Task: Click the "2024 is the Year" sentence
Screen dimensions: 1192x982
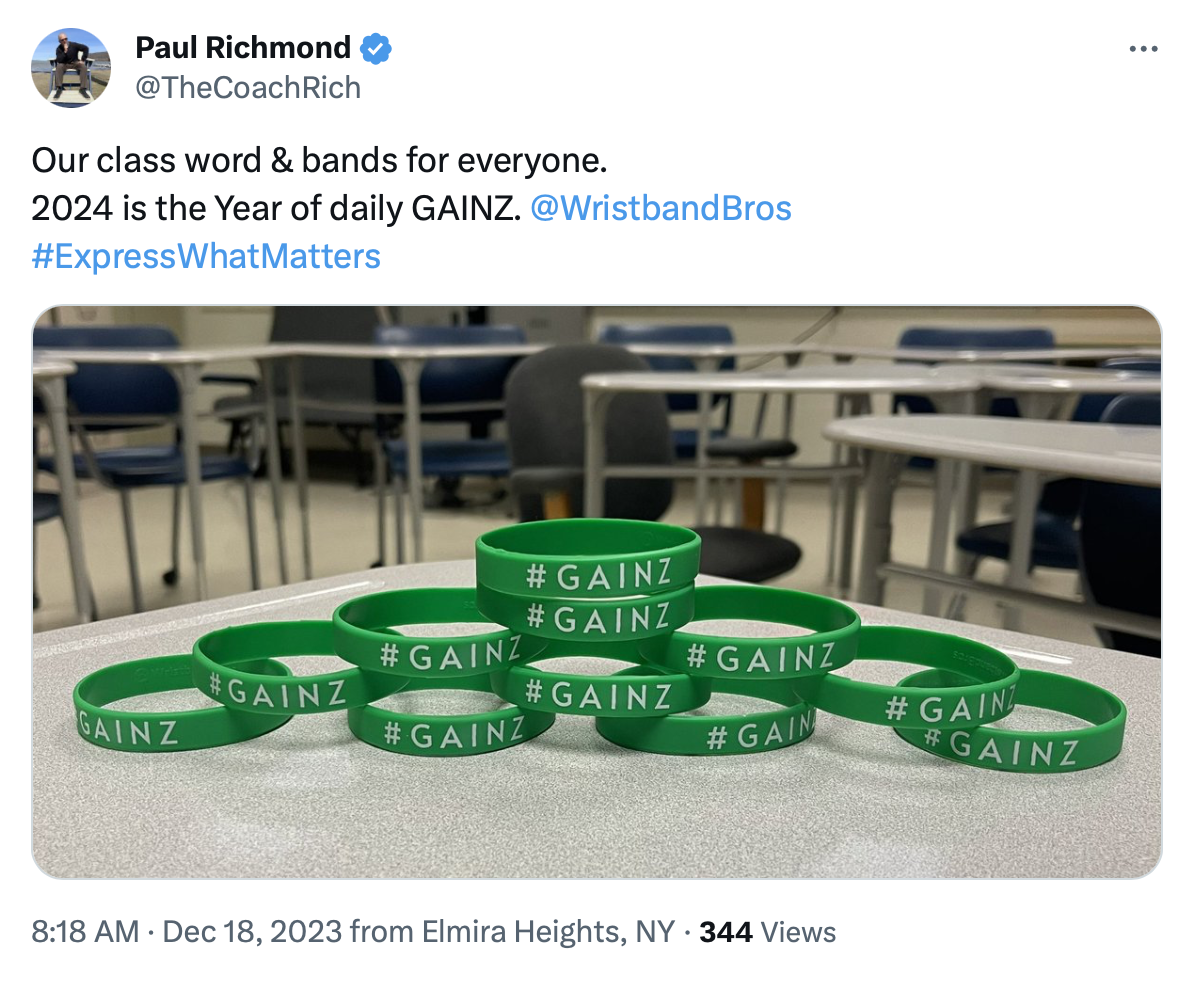Action: (x=277, y=208)
